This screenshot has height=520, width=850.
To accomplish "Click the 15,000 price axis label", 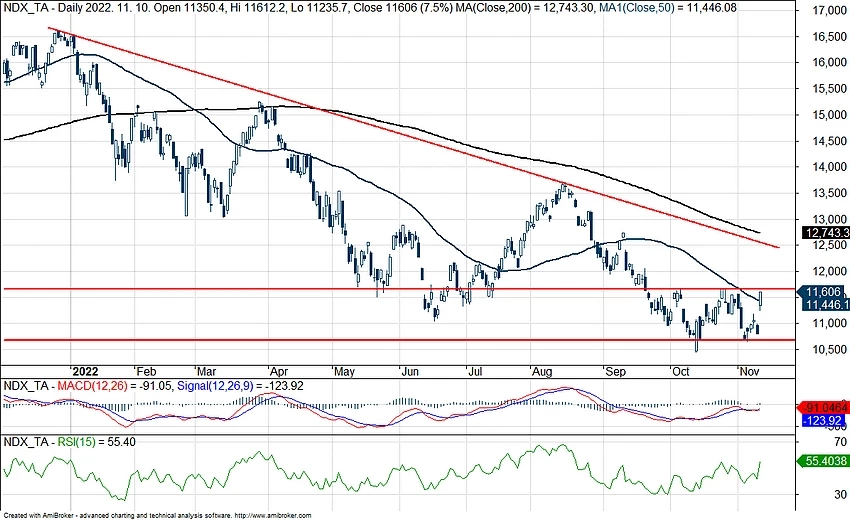I will tap(829, 114).
